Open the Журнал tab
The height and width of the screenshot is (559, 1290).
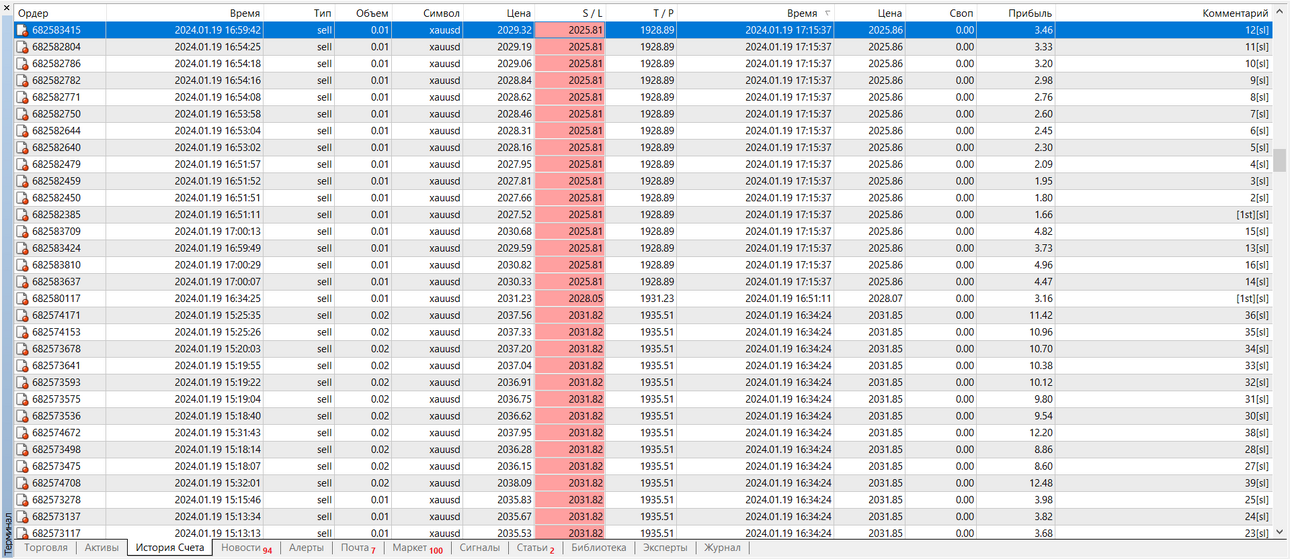coord(722,548)
